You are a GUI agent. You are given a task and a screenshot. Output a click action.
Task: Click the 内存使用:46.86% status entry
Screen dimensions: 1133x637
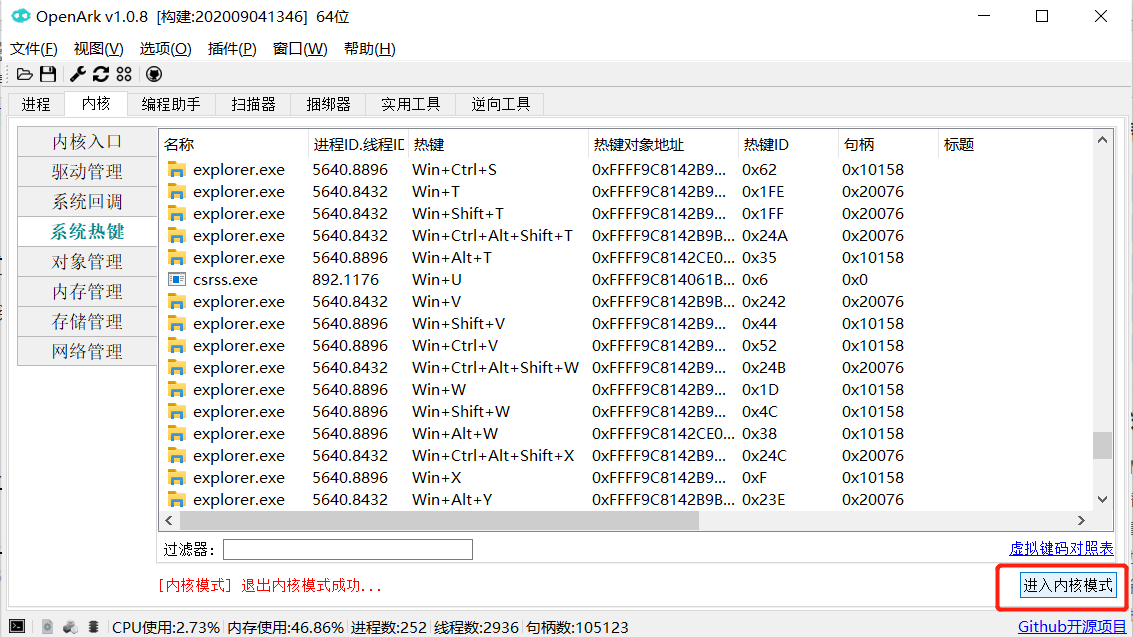285,627
